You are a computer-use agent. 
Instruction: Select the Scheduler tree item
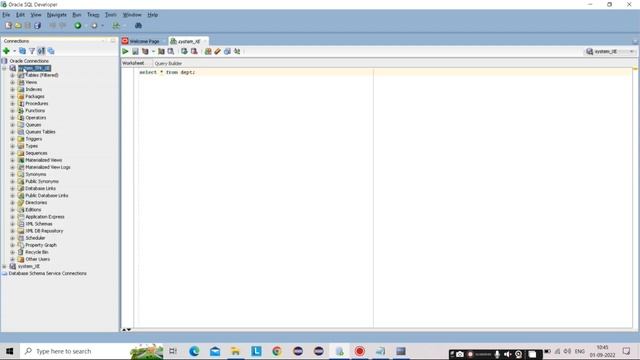tap(35, 238)
